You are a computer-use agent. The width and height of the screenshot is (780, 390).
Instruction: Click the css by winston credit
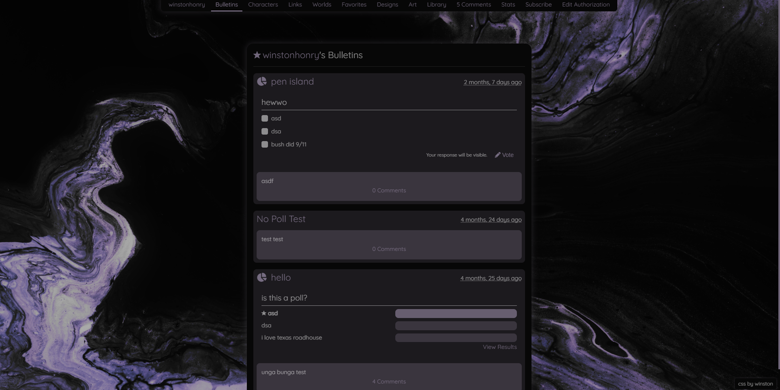(x=756, y=384)
